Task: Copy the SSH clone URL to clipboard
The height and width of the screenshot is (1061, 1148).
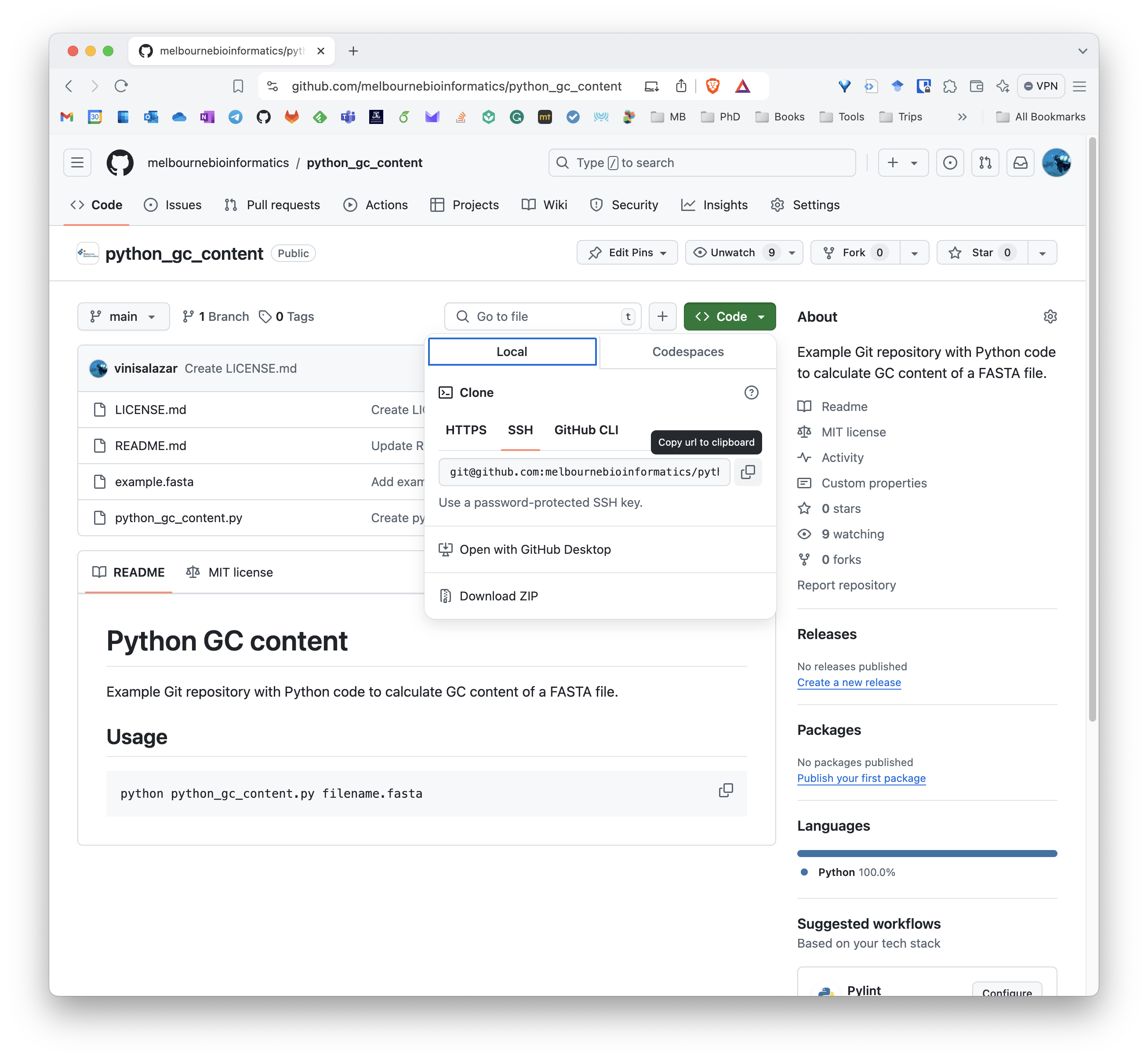Action: [747, 472]
